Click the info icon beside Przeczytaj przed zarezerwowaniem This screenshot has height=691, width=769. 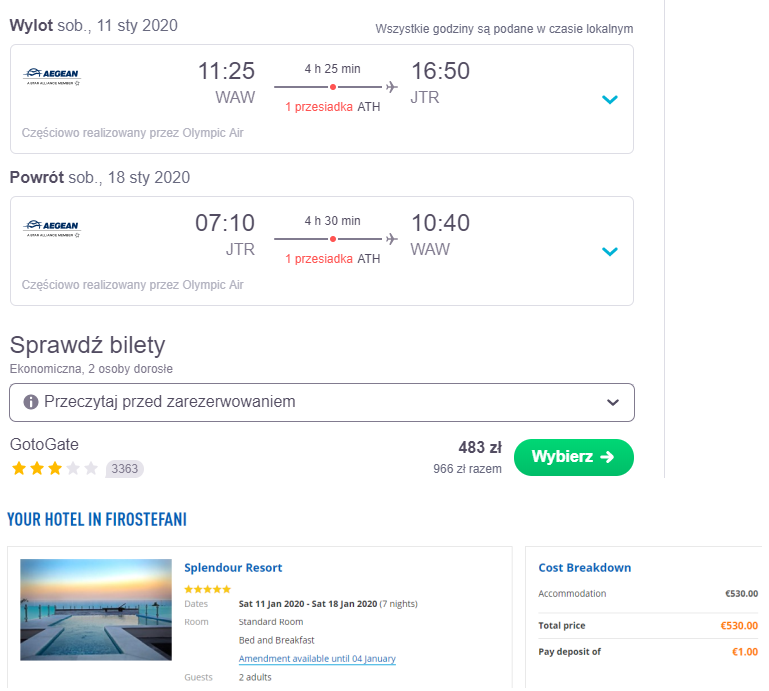[x=31, y=403]
